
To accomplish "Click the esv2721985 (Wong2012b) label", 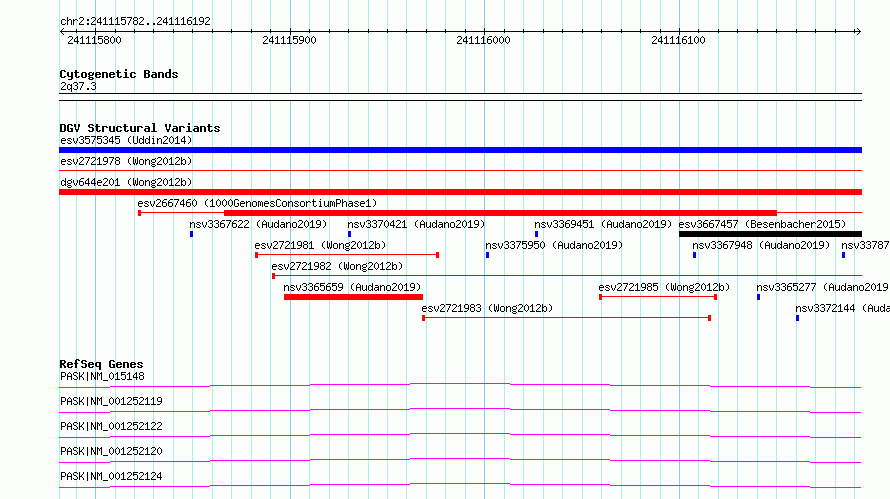I will [664, 287].
